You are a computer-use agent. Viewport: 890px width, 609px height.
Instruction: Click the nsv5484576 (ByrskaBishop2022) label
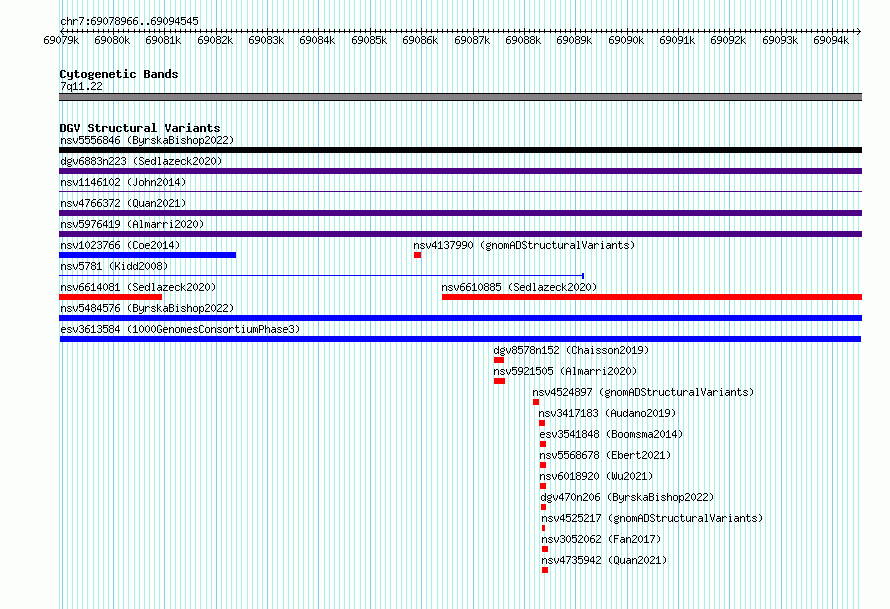[147, 308]
